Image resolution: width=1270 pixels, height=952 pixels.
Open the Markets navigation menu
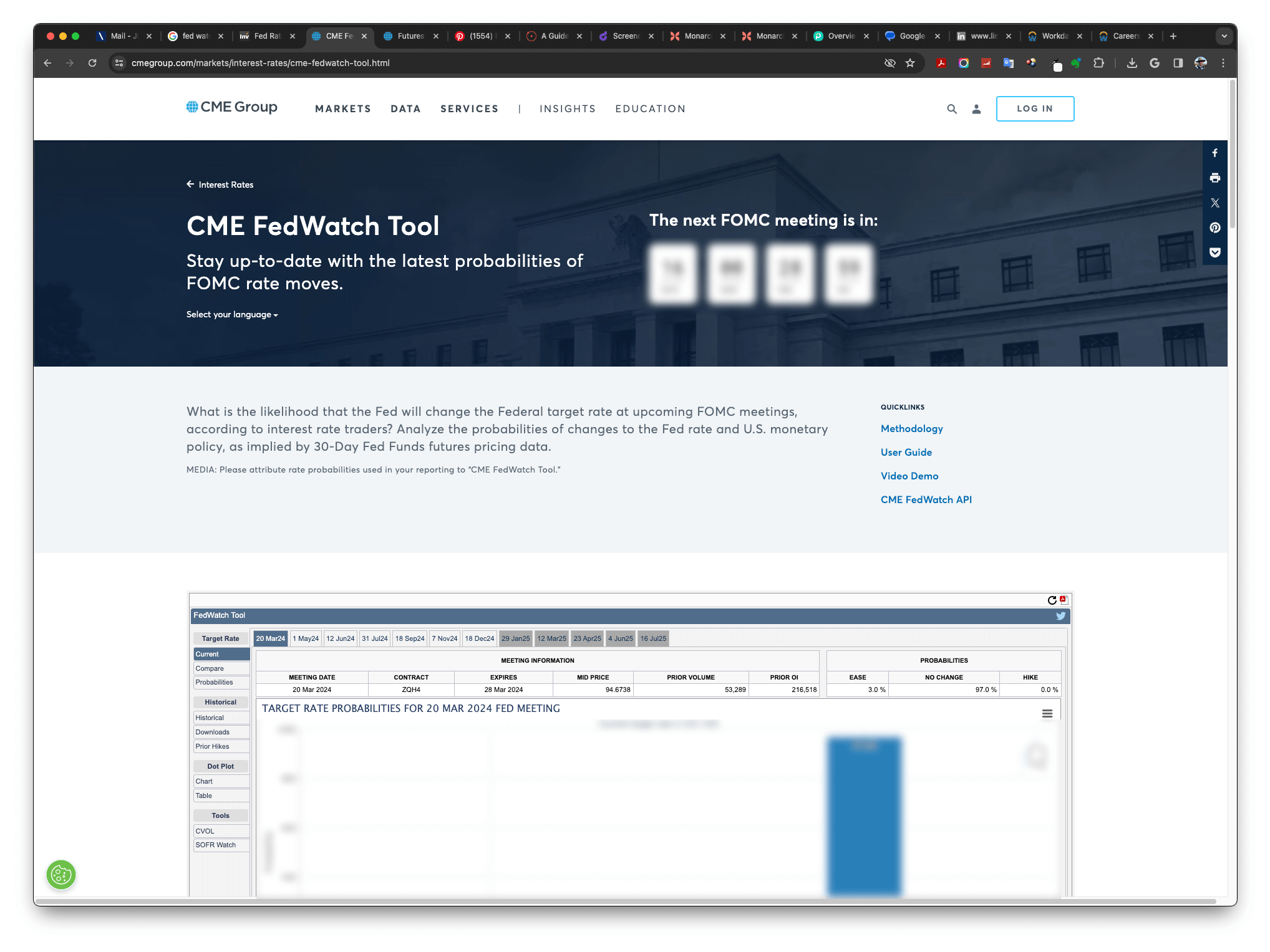click(x=342, y=109)
